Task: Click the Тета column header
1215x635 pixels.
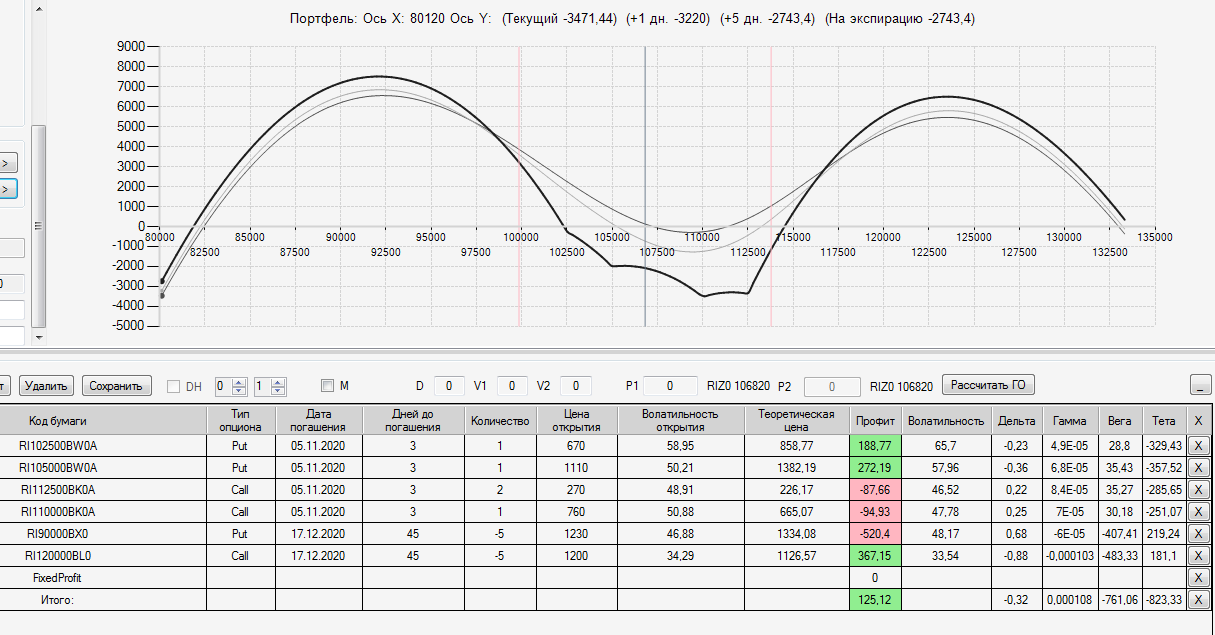Action: [x=1164, y=421]
